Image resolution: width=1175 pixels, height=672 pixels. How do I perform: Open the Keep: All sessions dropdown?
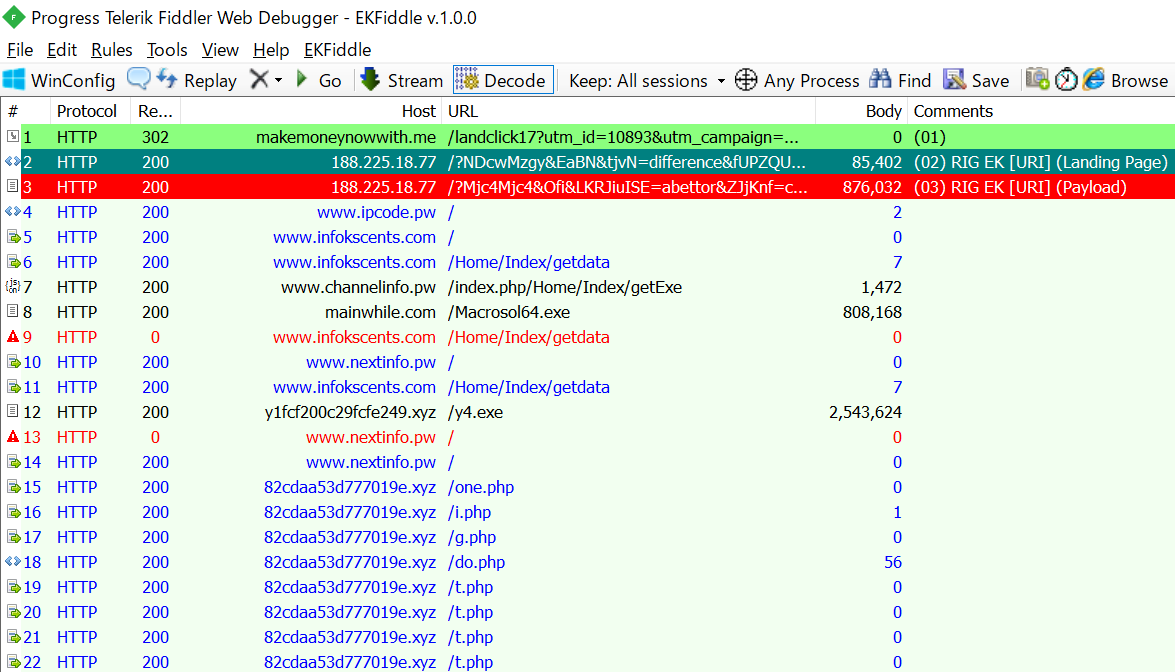pyautogui.click(x=647, y=80)
